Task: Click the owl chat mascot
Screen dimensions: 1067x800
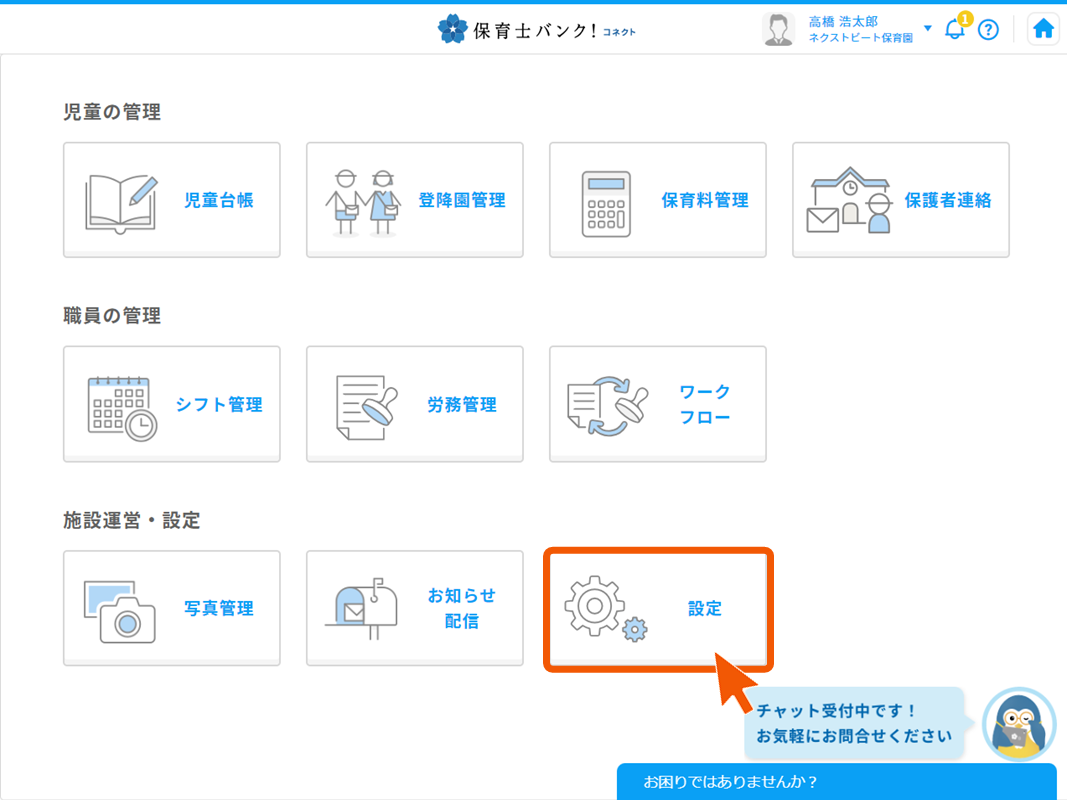Action: click(1018, 725)
